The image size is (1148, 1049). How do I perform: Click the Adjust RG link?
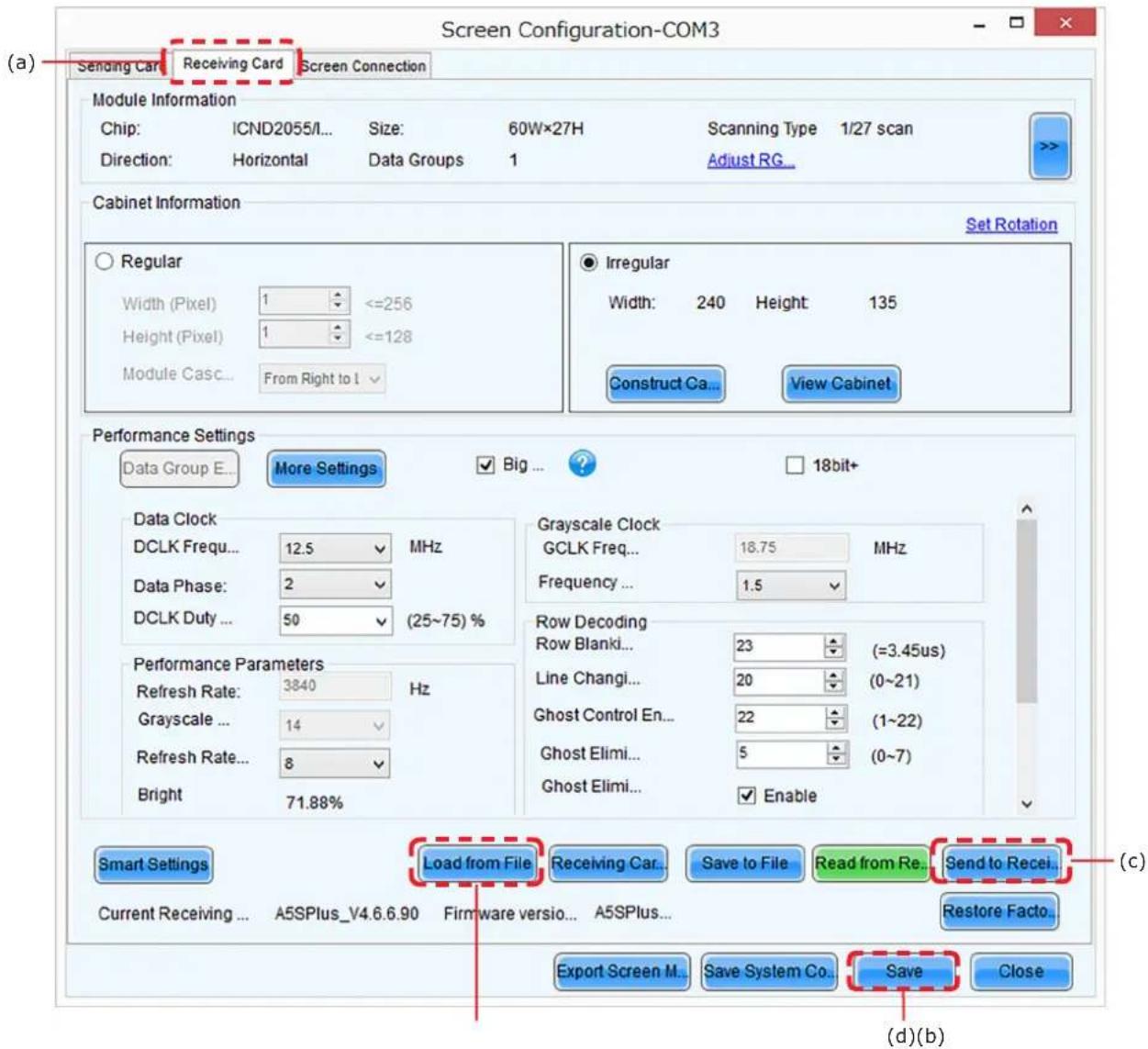coord(751,160)
